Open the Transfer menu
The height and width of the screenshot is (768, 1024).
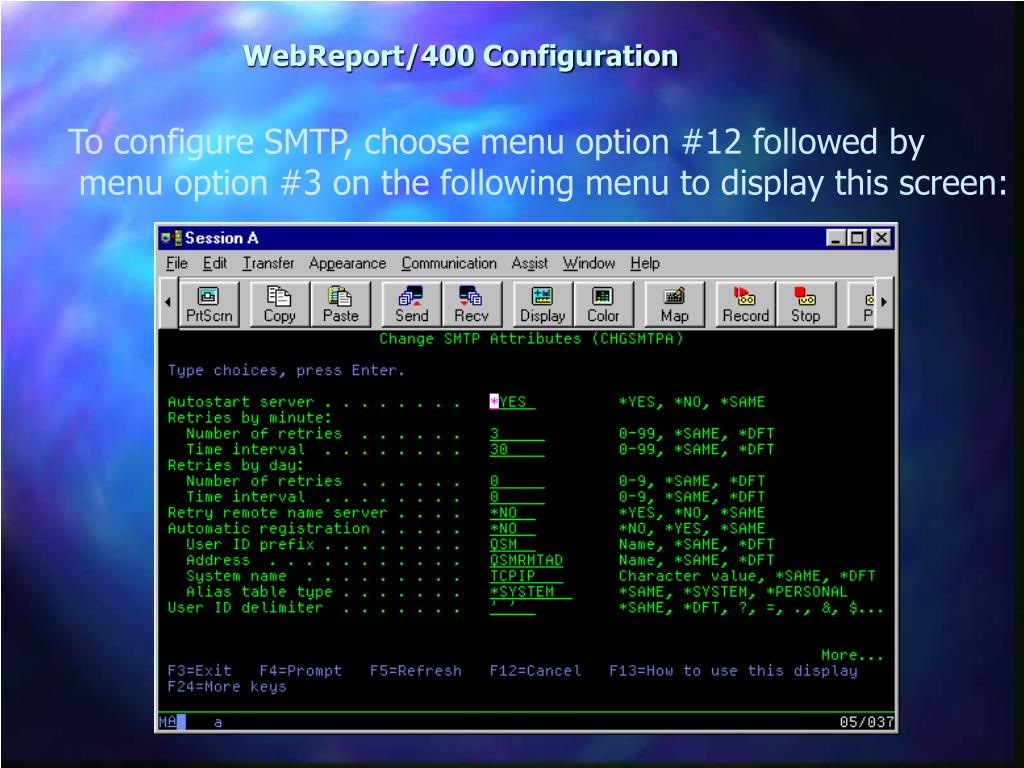pyautogui.click(x=268, y=263)
